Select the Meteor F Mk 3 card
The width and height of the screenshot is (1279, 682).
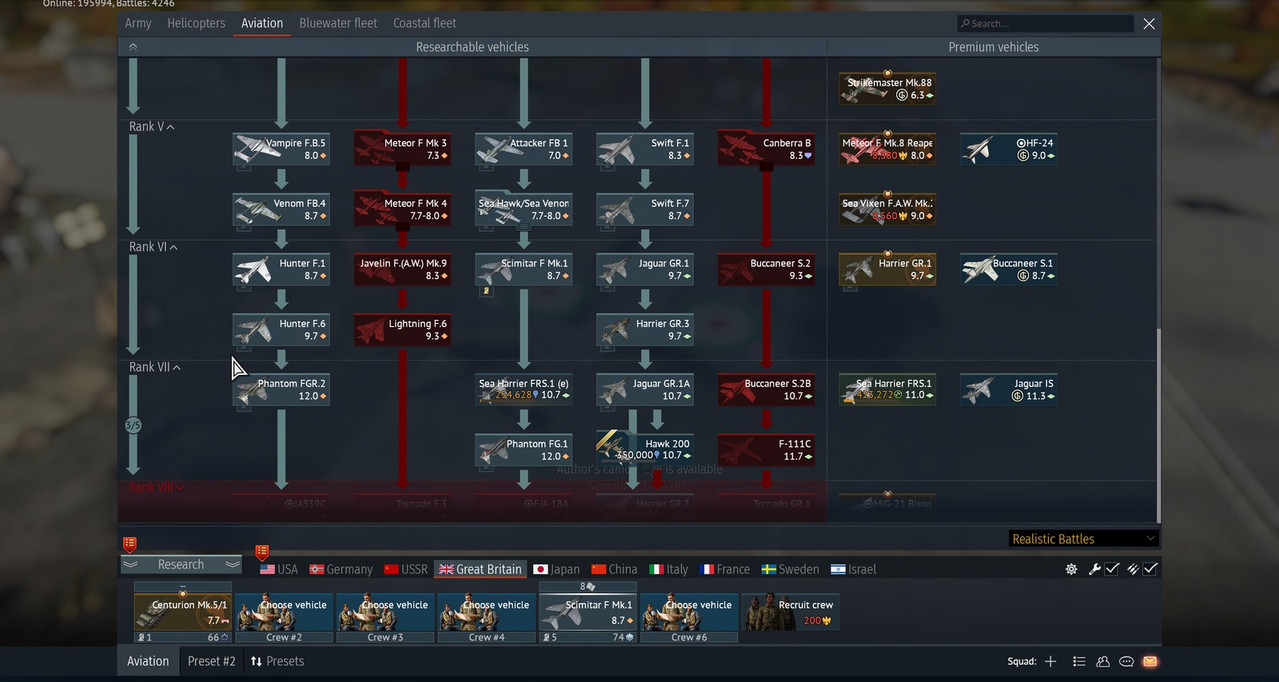(402, 149)
